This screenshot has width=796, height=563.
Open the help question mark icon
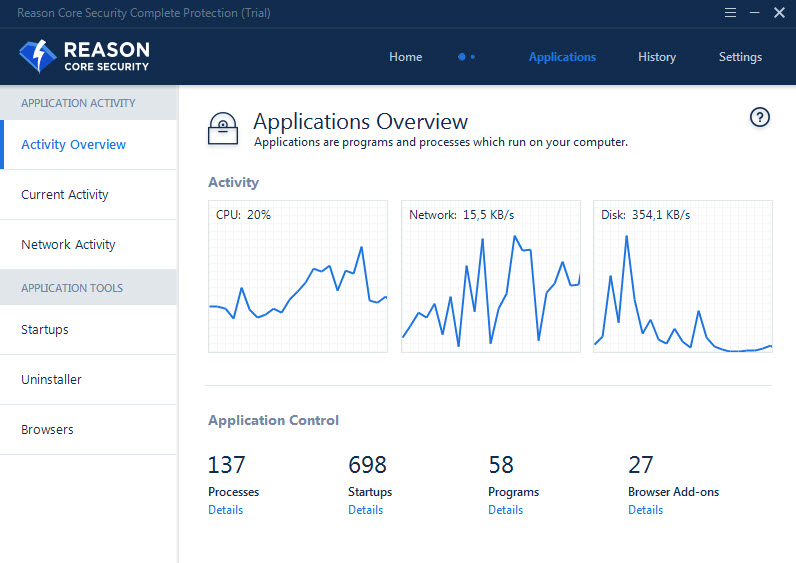coord(760,118)
